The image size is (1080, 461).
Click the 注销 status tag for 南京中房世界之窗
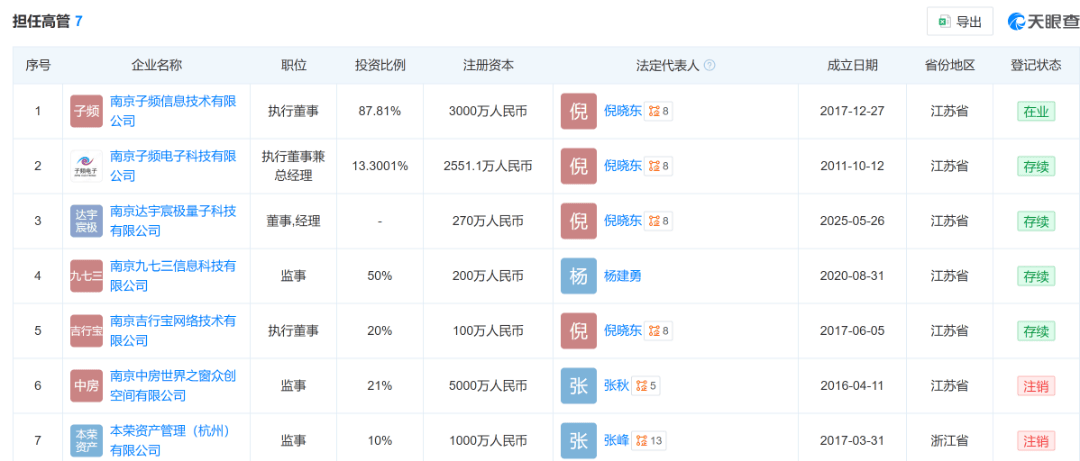click(x=1036, y=386)
